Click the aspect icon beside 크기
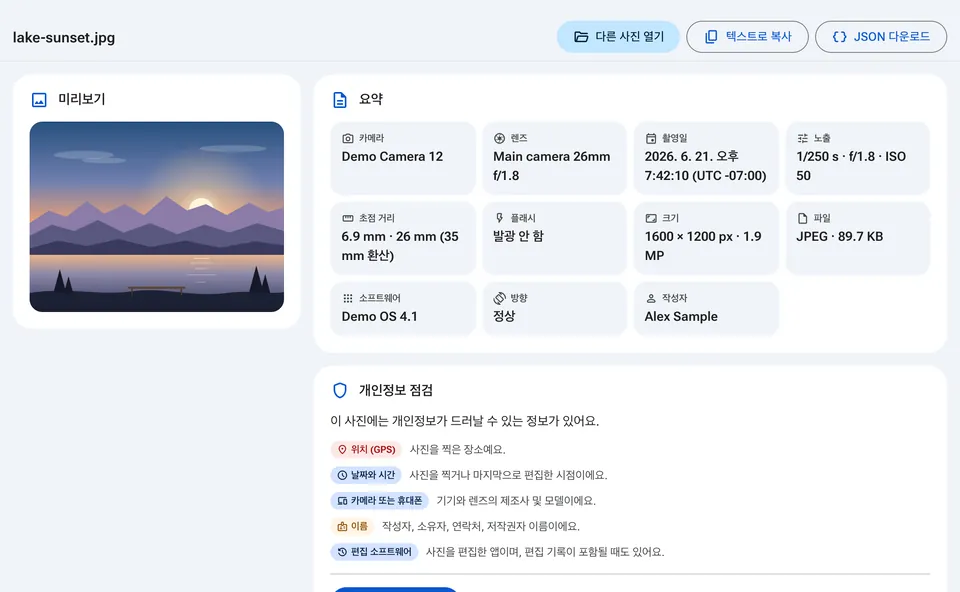Image resolution: width=960 pixels, height=592 pixels. (x=651, y=218)
